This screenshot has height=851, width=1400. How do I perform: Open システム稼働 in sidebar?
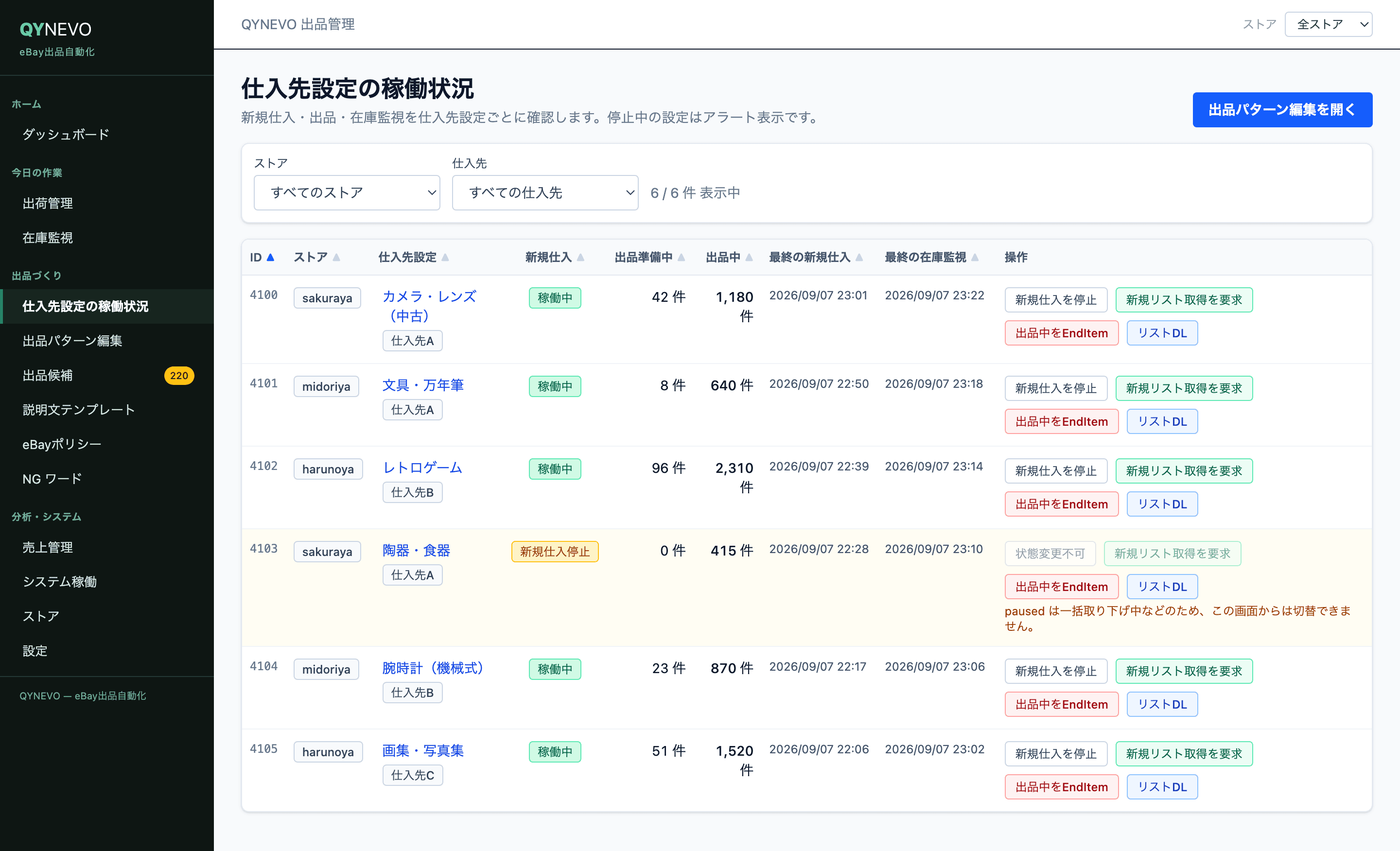click(107, 582)
